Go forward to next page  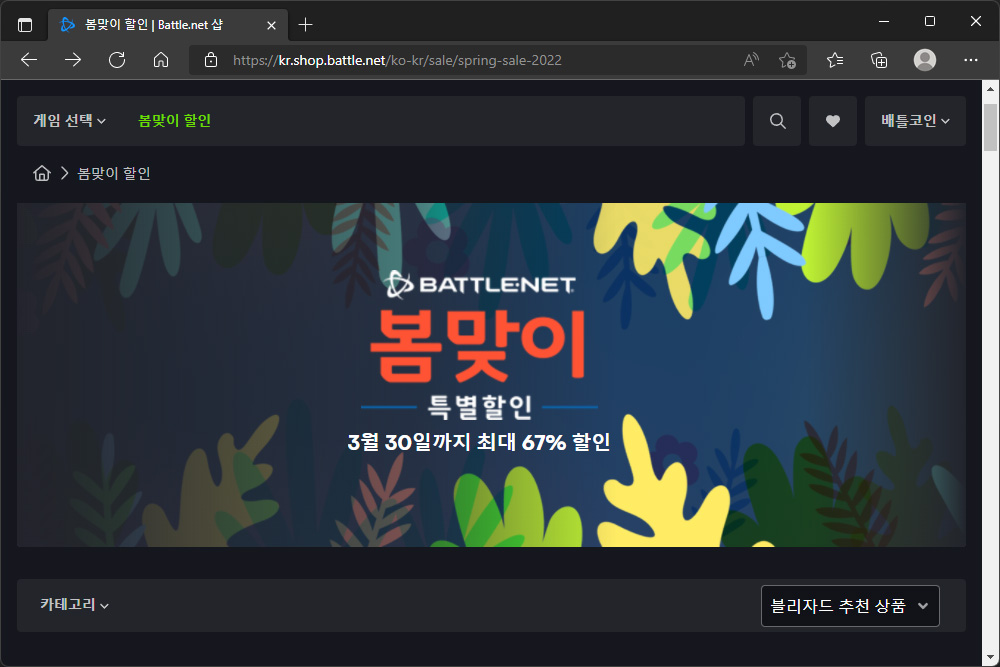click(73, 60)
